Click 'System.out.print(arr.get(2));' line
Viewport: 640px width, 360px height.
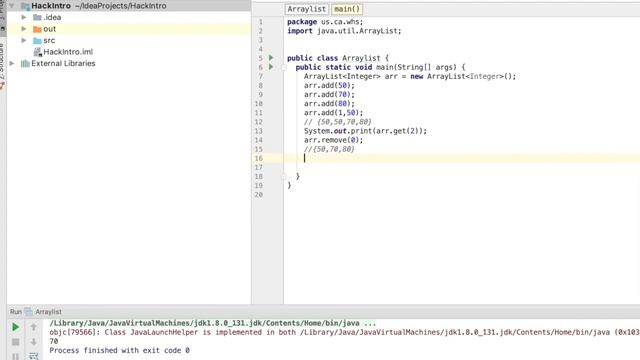pos(365,131)
